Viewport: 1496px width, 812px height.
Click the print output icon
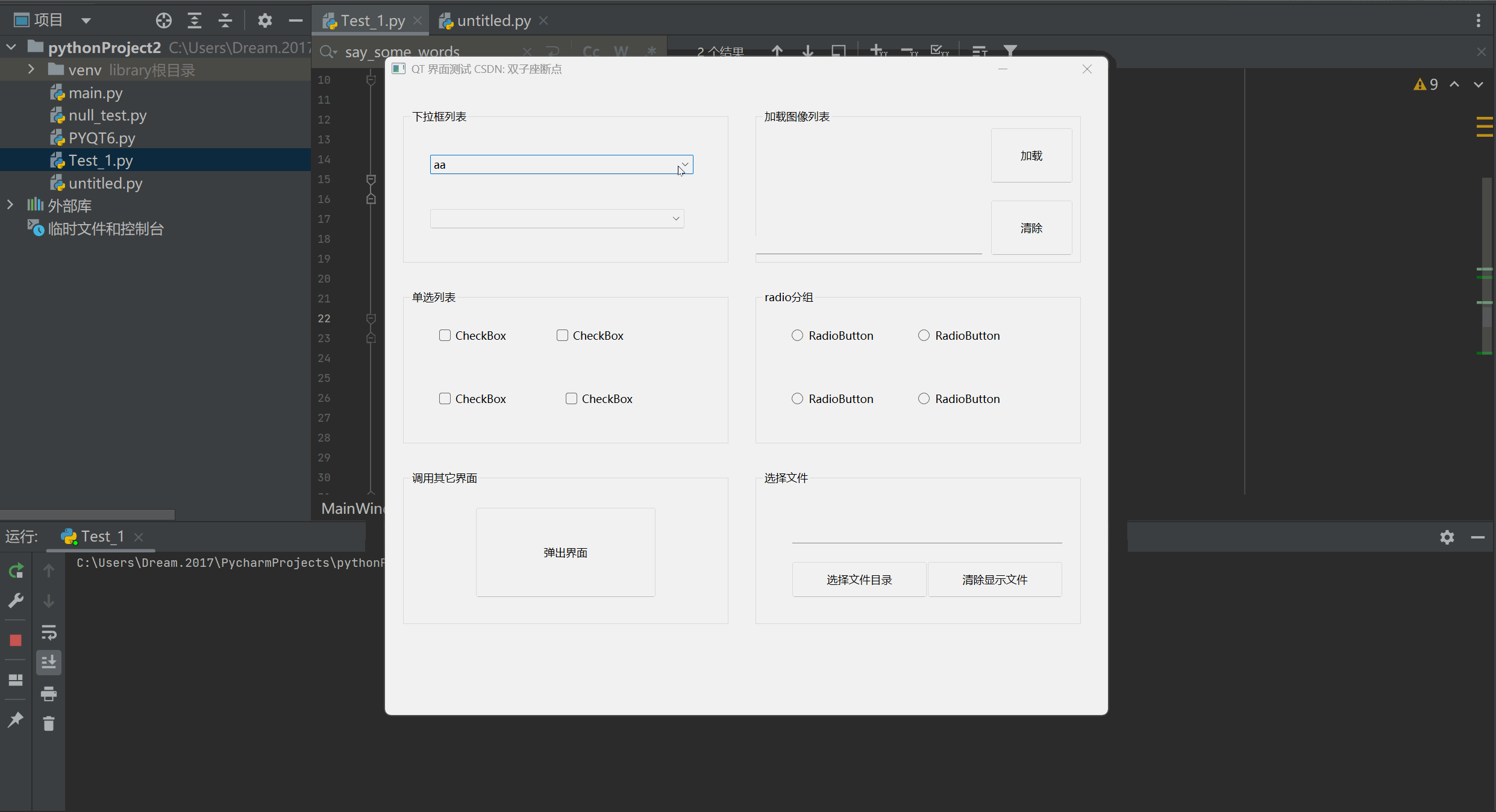[x=49, y=693]
